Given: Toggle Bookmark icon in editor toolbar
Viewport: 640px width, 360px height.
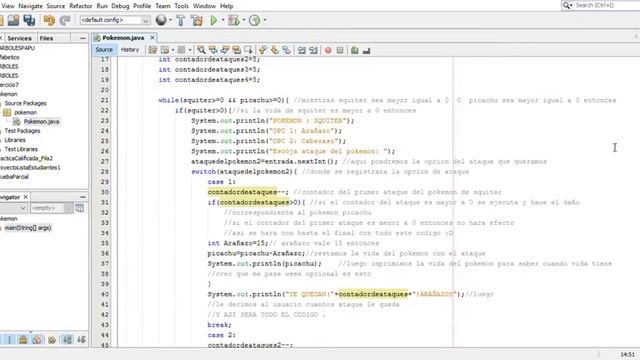Looking at the screenshot, I should coord(287,50).
